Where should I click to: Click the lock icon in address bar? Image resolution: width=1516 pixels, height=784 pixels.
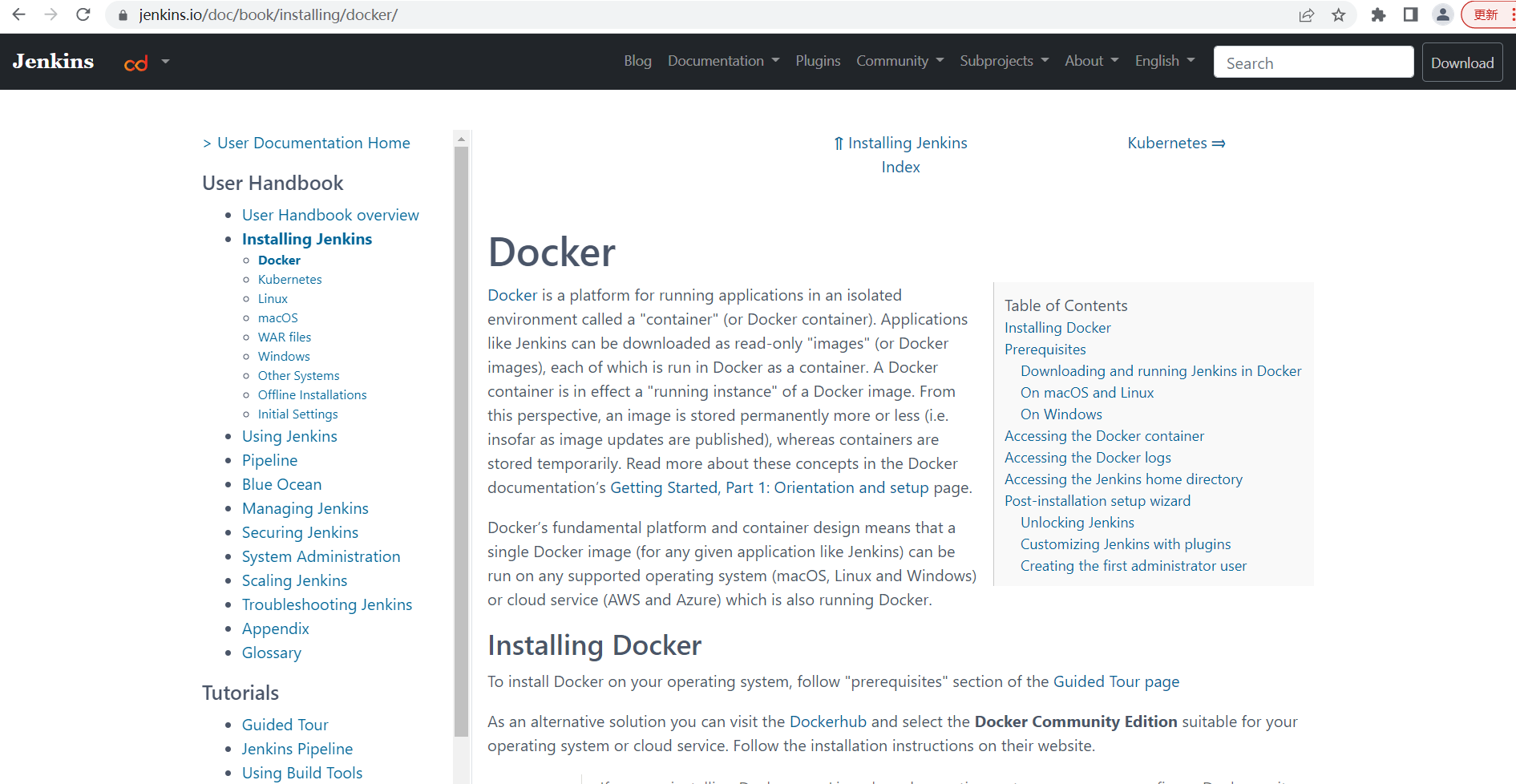(123, 15)
